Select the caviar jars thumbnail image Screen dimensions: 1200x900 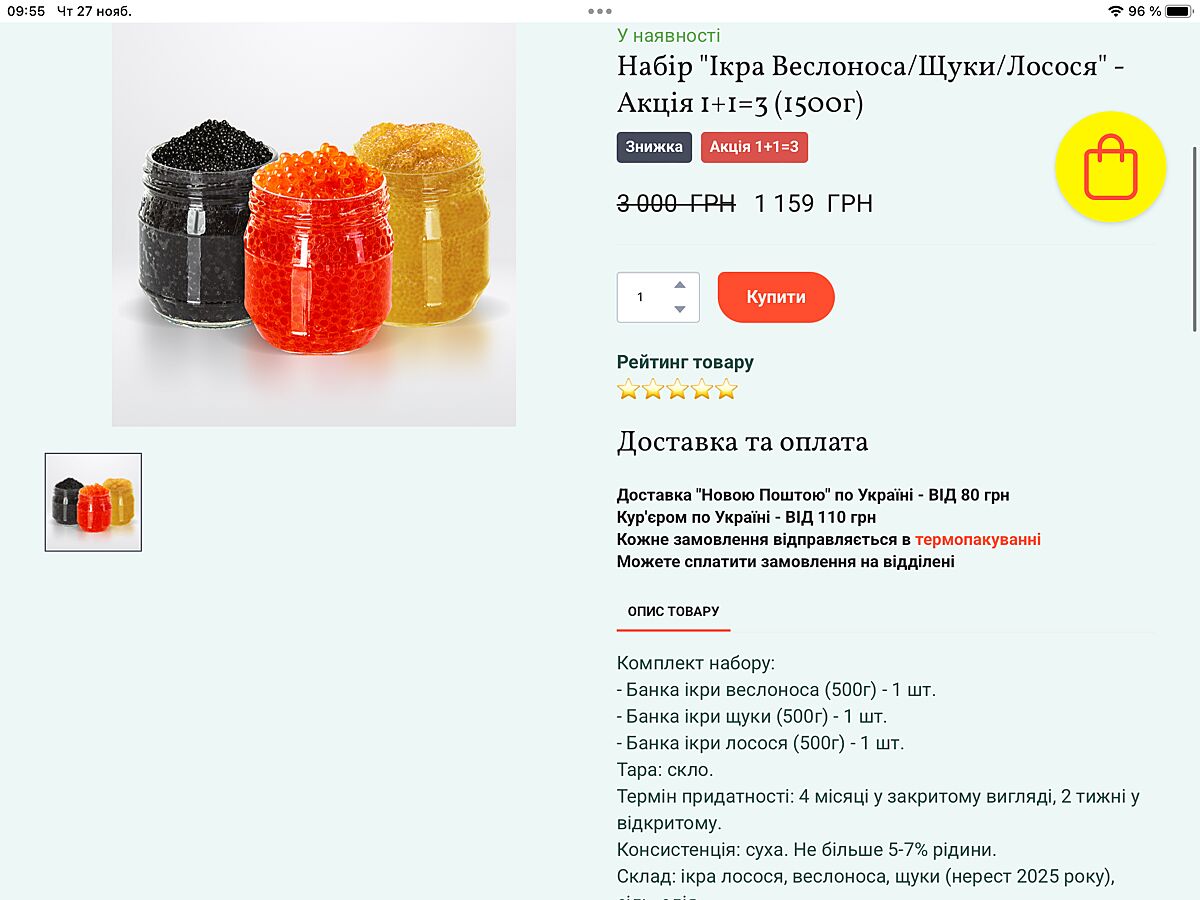pos(93,502)
